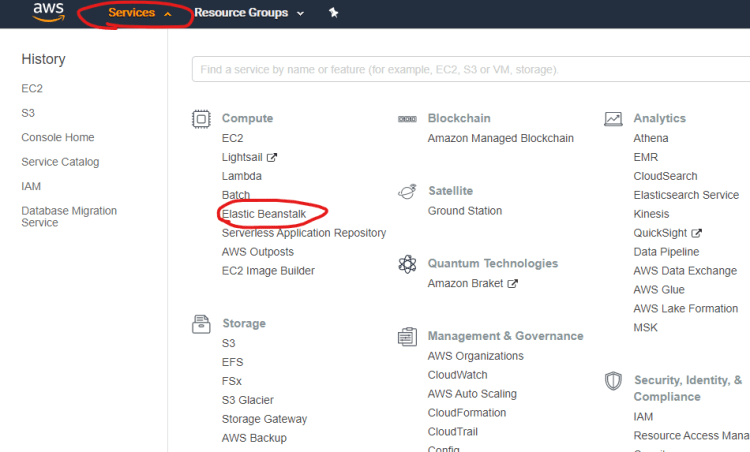Viewport: 750px width, 452px height.
Task: Collapse the Services menu
Action: coord(139,13)
